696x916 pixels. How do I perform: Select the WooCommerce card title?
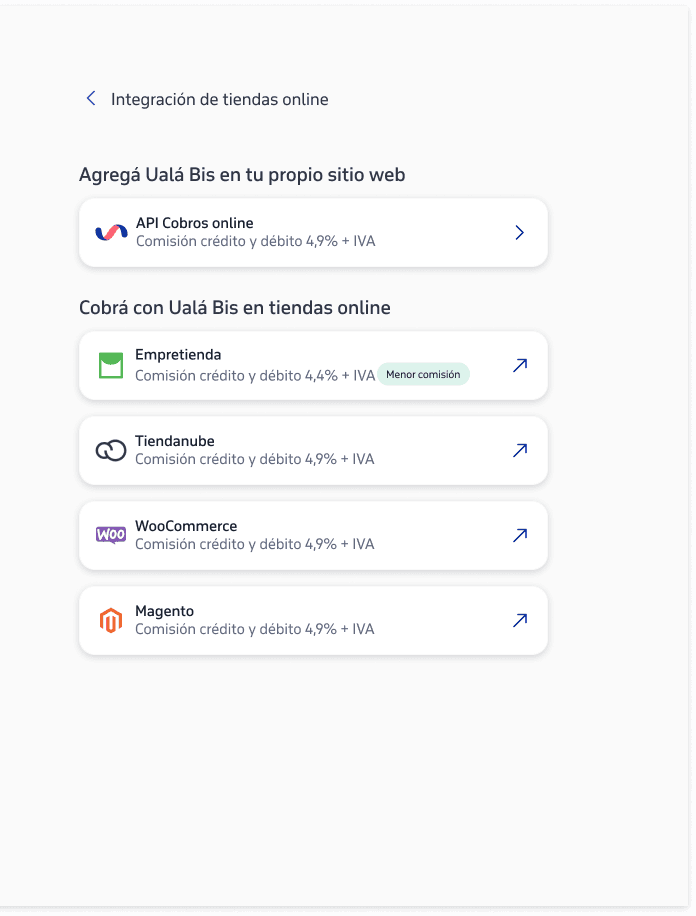click(186, 526)
